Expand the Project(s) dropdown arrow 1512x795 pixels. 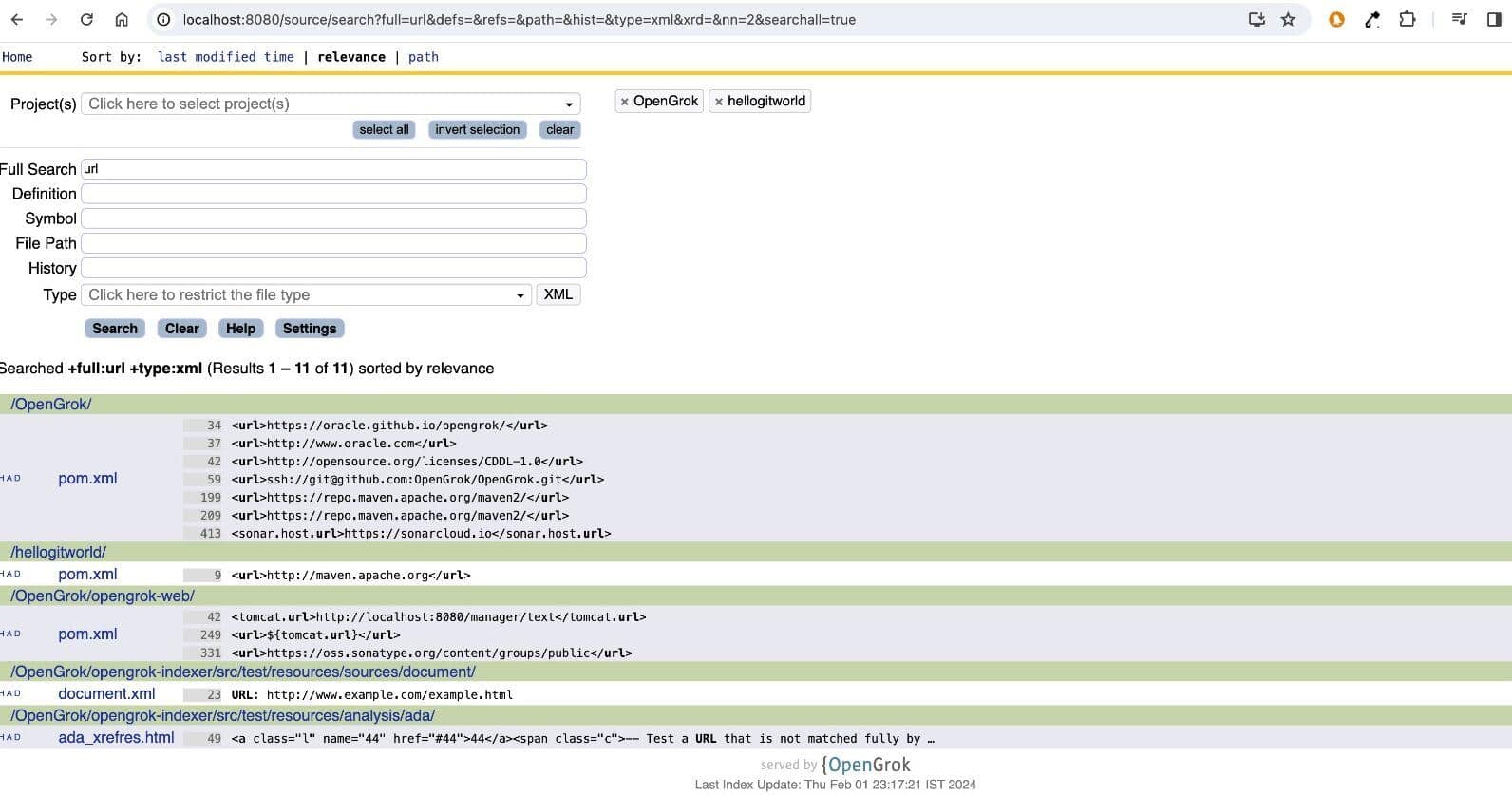pyautogui.click(x=569, y=104)
